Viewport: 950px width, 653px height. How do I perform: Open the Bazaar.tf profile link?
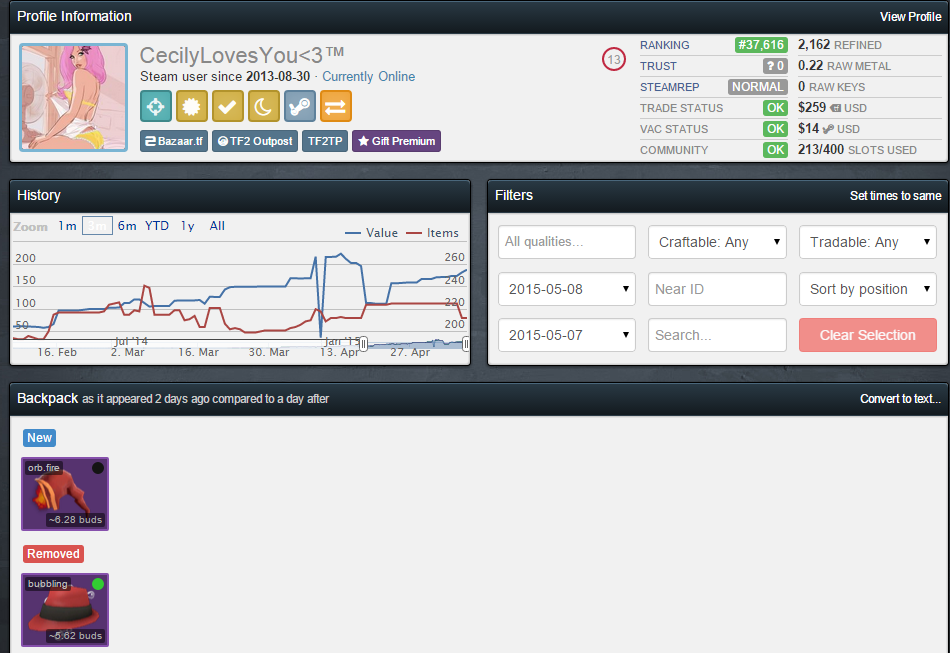174,141
